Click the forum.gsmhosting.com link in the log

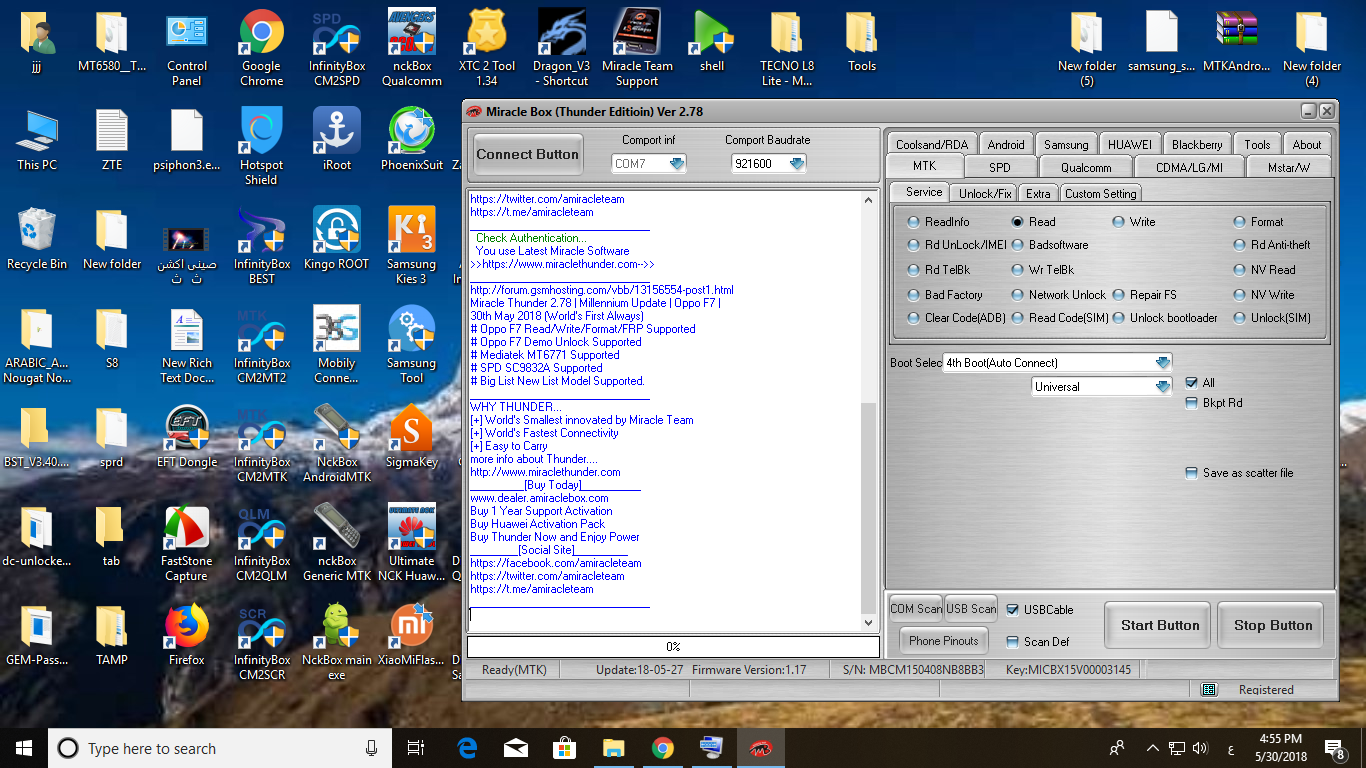click(602, 290)
